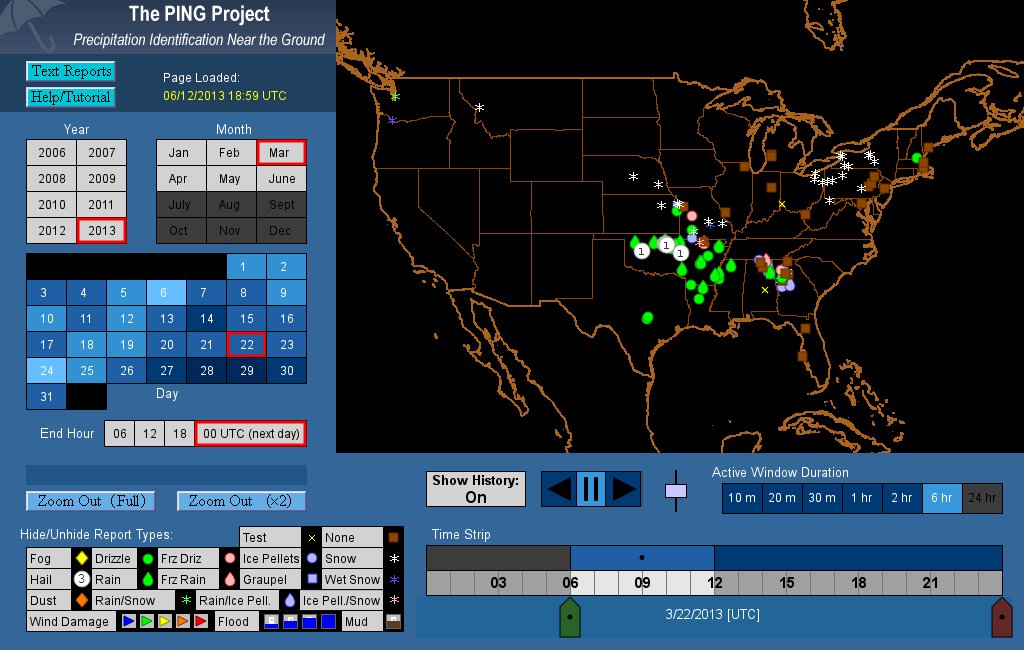Toggle the Fog report type yellow diamond icon

[82, 558]
